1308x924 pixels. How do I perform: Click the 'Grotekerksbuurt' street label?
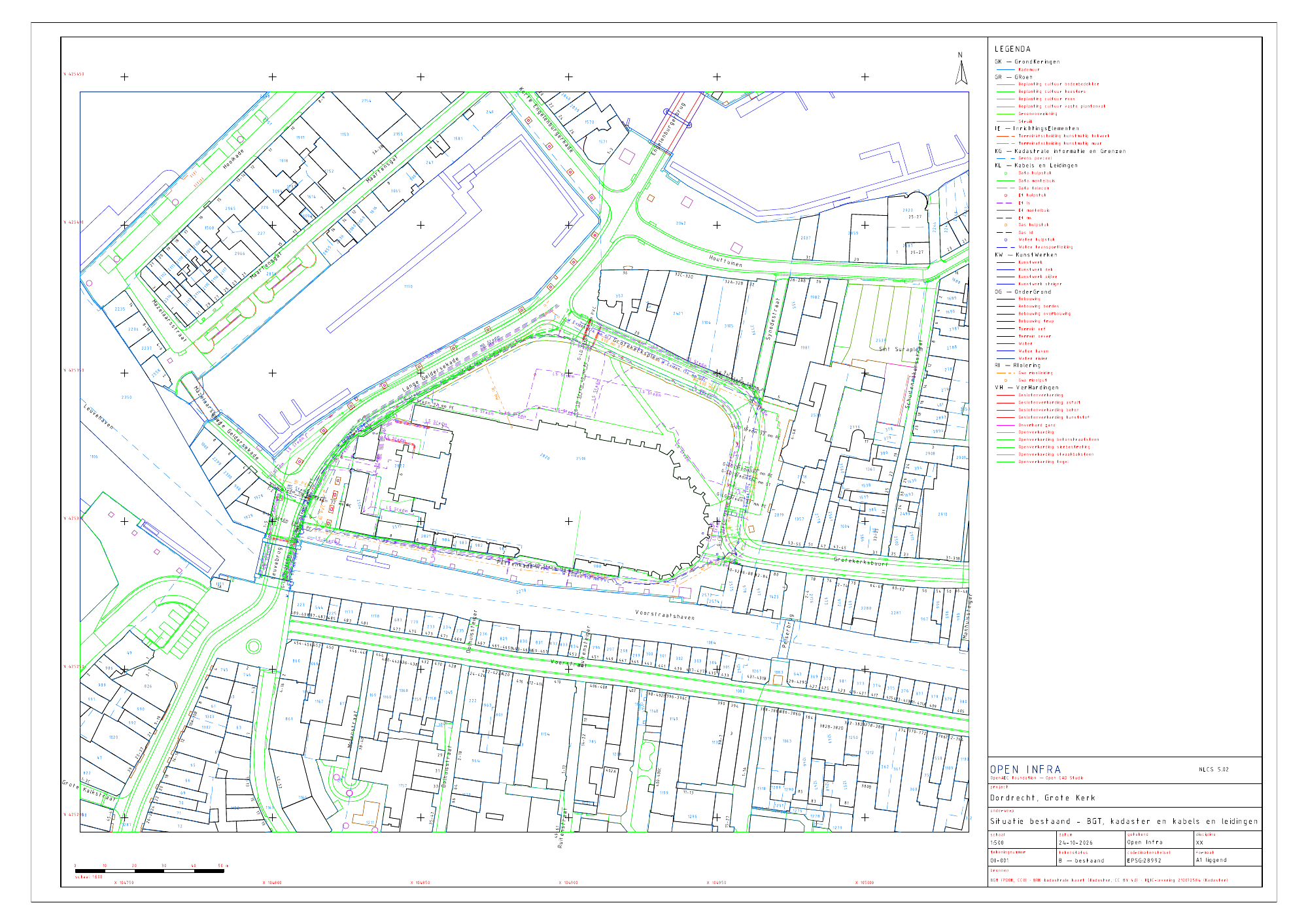[861, 561]
